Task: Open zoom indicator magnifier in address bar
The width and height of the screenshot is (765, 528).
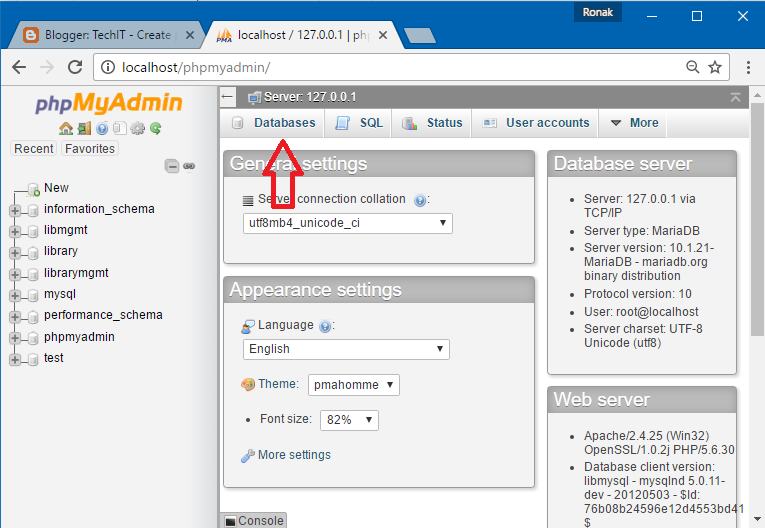Action: point(692,67)
